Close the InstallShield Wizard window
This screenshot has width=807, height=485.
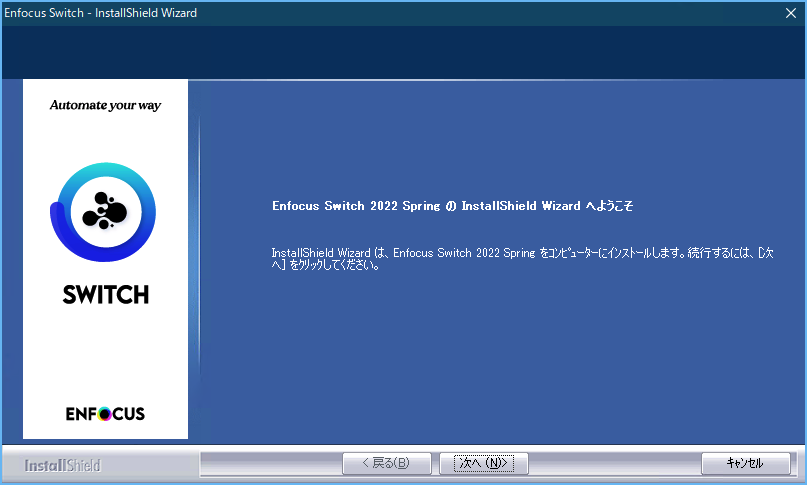(x=791, y=13)
